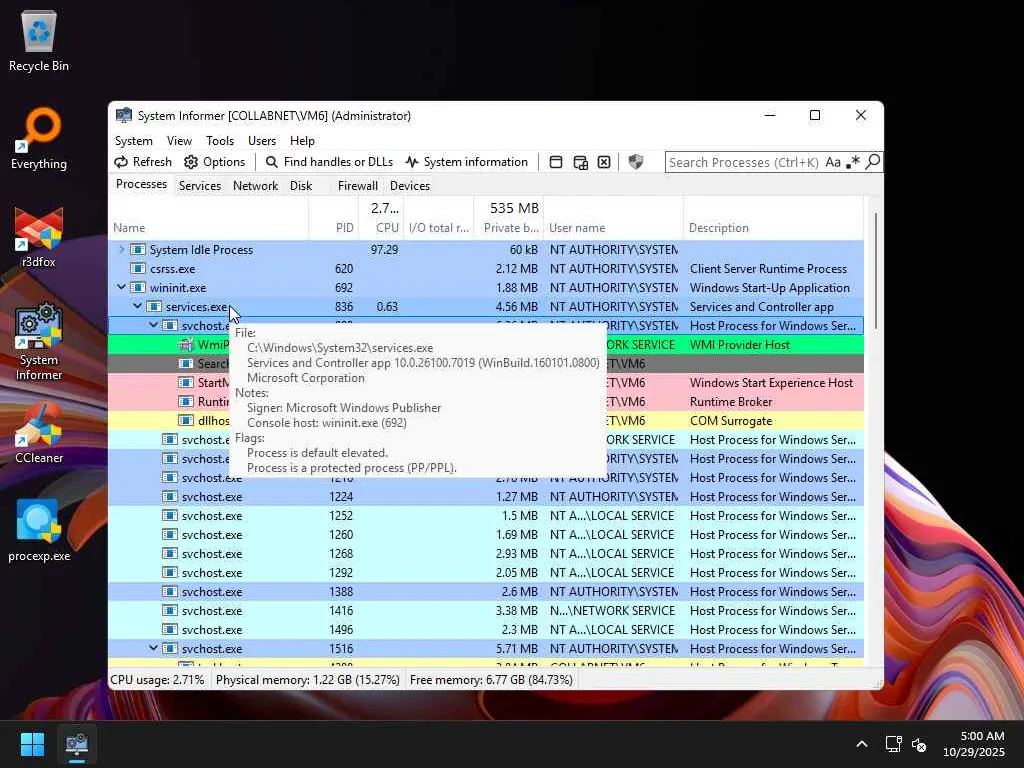
Task: Click the CPU usage status bar entry
Action: 157,680
